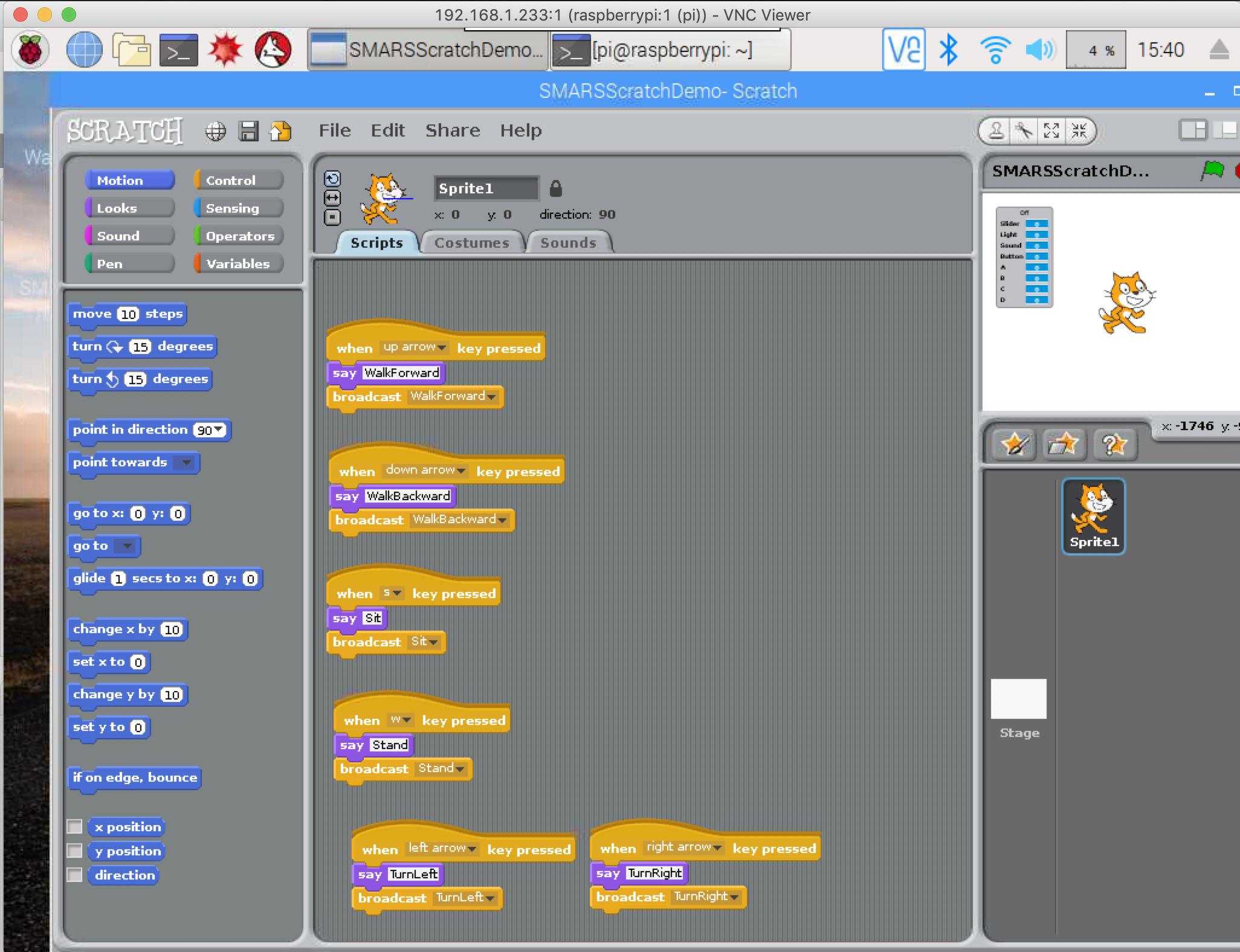Click the CPU usage monitor in panel
This screenshot has height=952, width=1240.
click(1096, 50)
